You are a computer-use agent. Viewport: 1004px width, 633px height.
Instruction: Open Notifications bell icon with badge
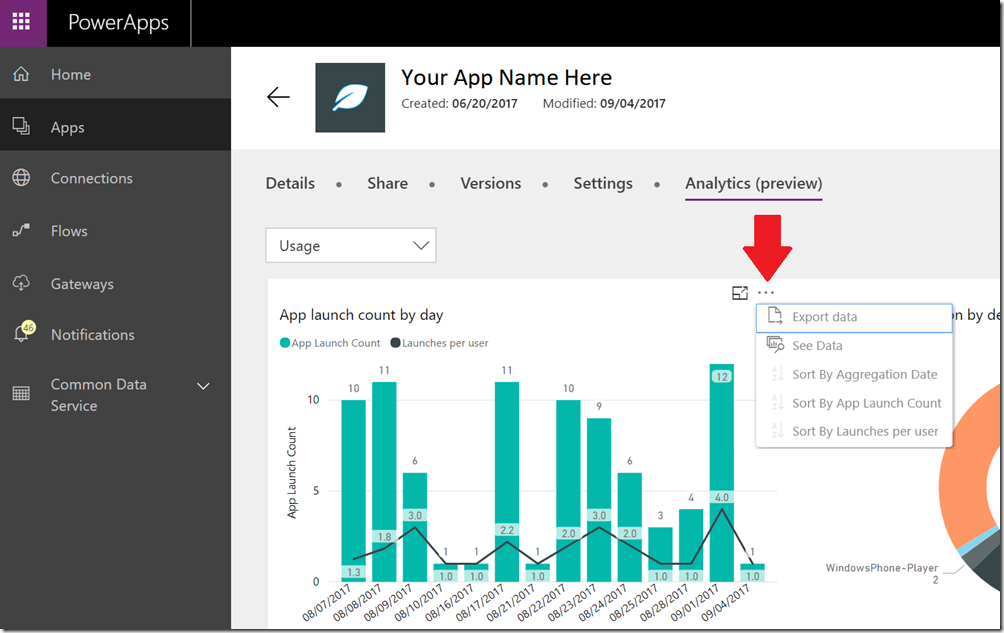point(22,334)
